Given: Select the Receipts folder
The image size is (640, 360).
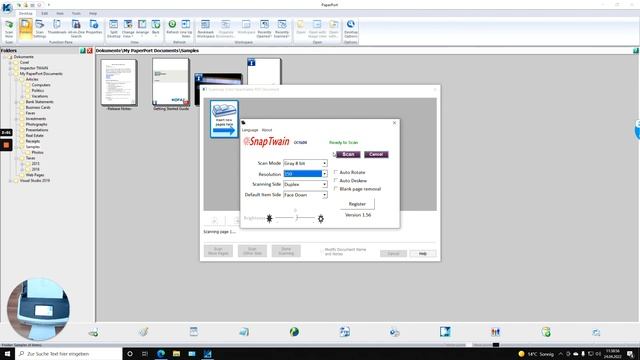Looking at the screenshot, I should (x=33, y=141).
